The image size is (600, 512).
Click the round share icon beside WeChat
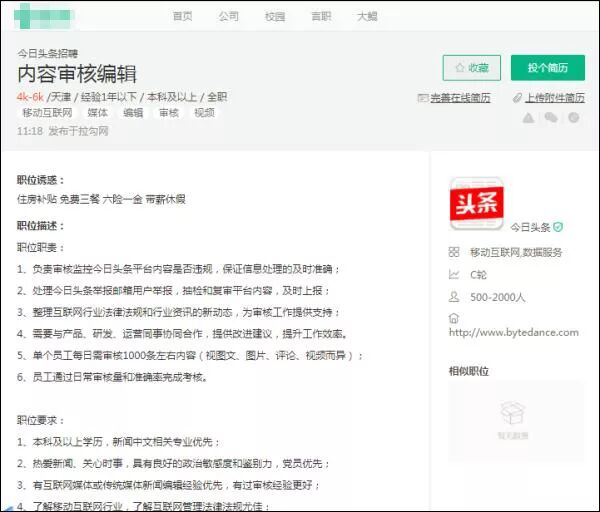pos(573,118)
